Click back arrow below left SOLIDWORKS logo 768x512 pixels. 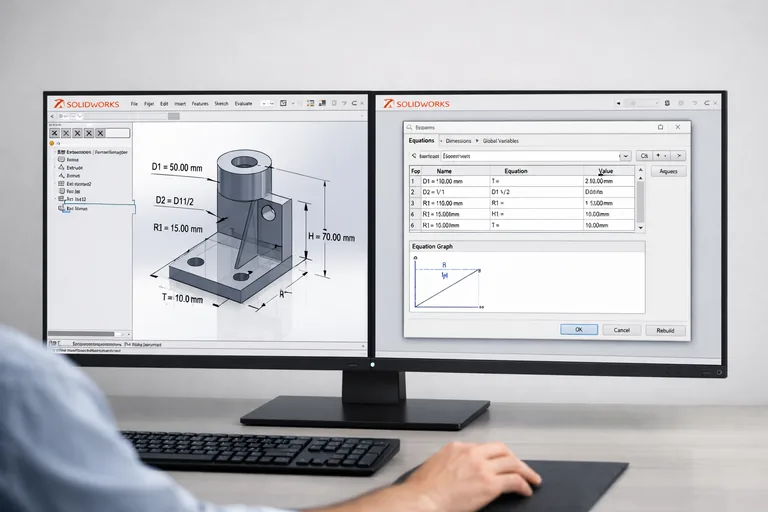click(52, 116)
